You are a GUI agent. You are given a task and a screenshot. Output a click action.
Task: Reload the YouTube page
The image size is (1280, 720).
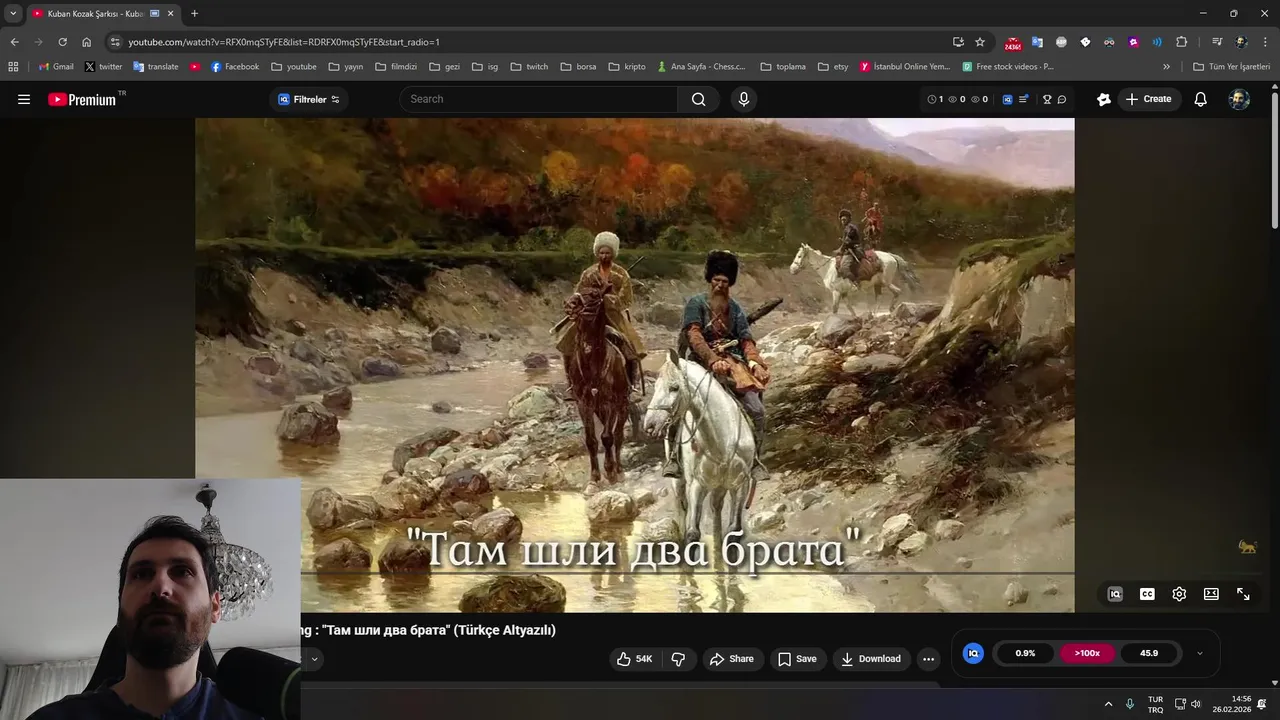[62, 42]
